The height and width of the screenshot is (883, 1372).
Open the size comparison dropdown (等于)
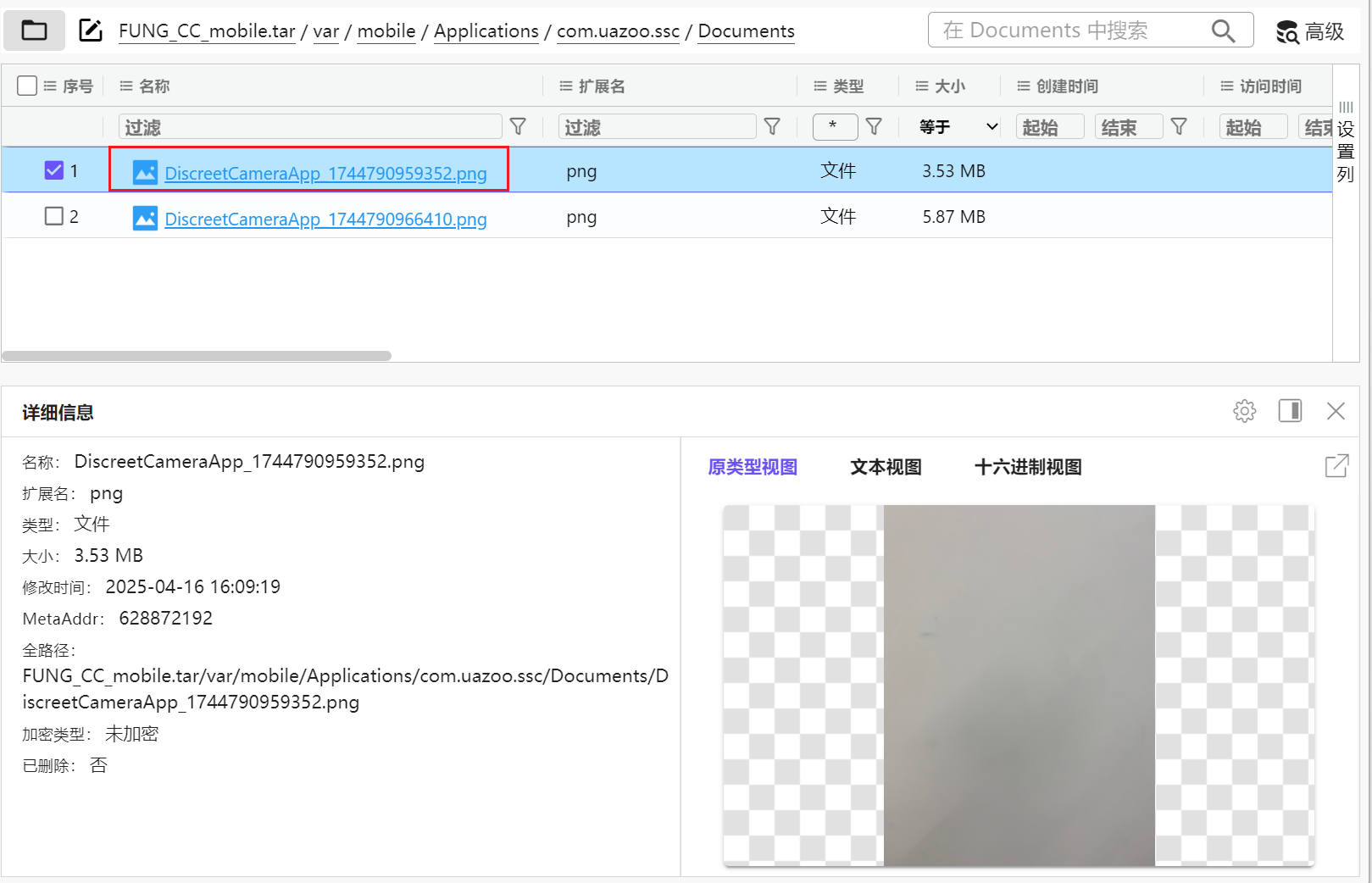pos(958,127)
